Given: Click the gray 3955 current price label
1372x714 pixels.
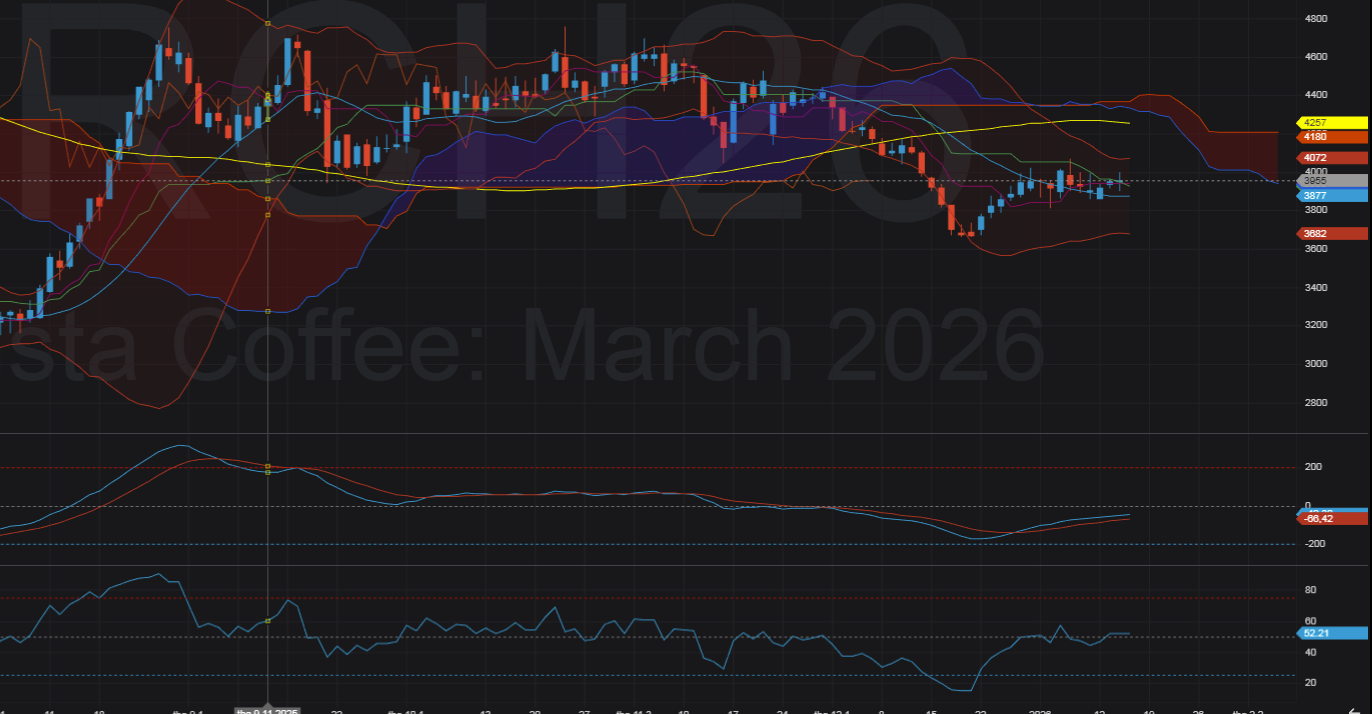Looking at the screenshot, I should pyautogui.click(x=1331, y=181).
